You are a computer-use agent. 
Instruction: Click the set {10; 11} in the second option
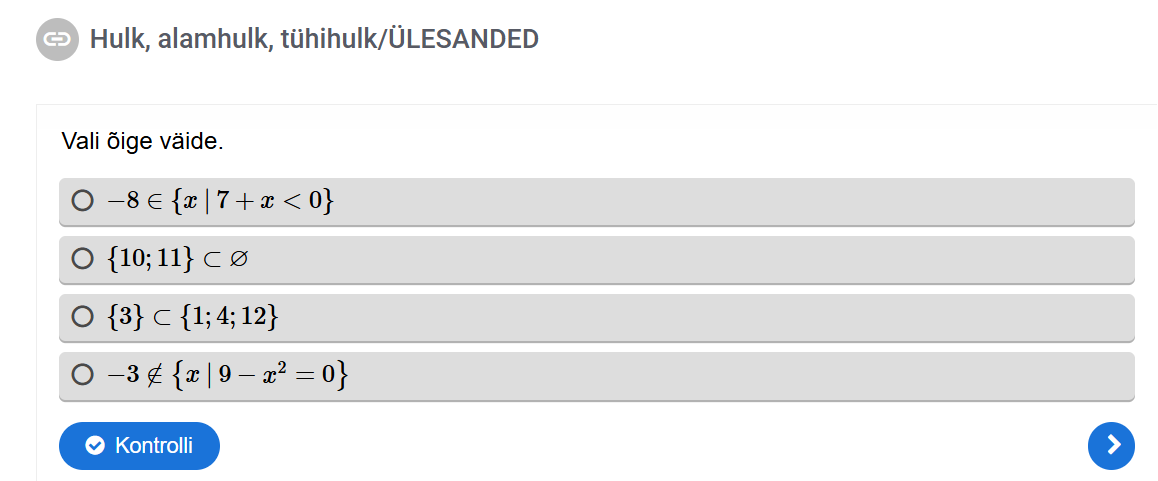pos(150,259)
